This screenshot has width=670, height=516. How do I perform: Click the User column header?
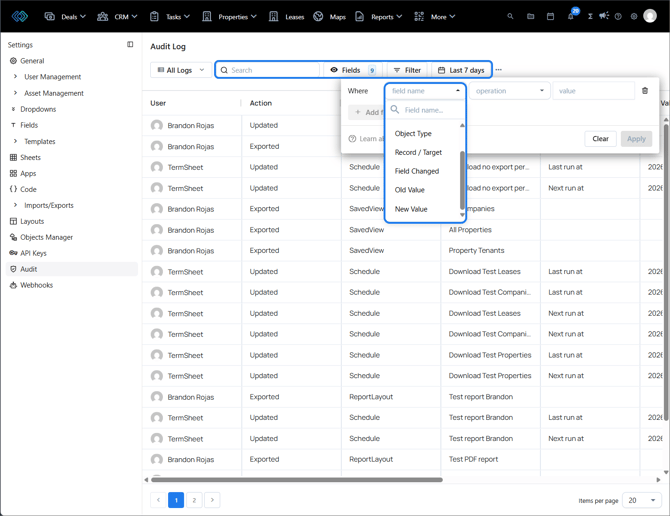tap(158, 103)
